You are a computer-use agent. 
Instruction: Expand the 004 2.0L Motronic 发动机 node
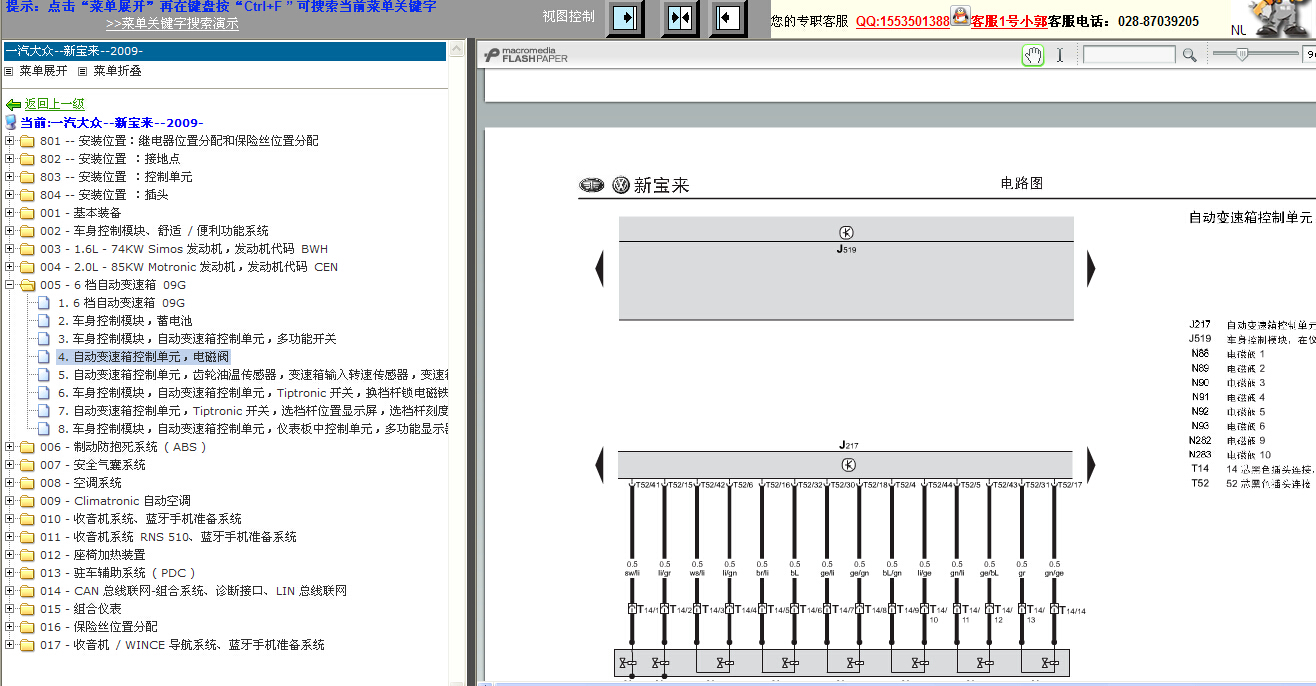tap(9, 267)
